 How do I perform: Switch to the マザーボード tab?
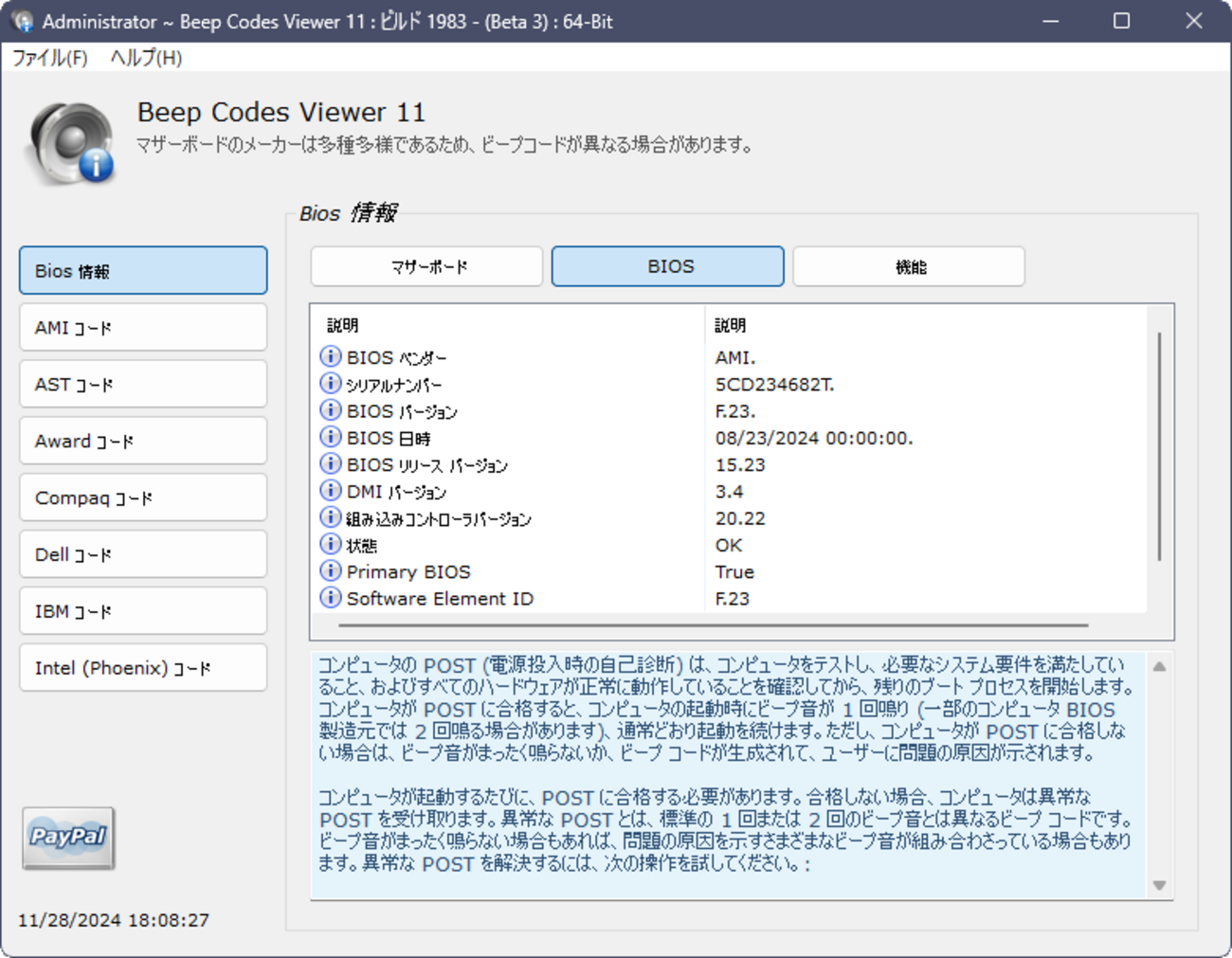coord(426,266)
